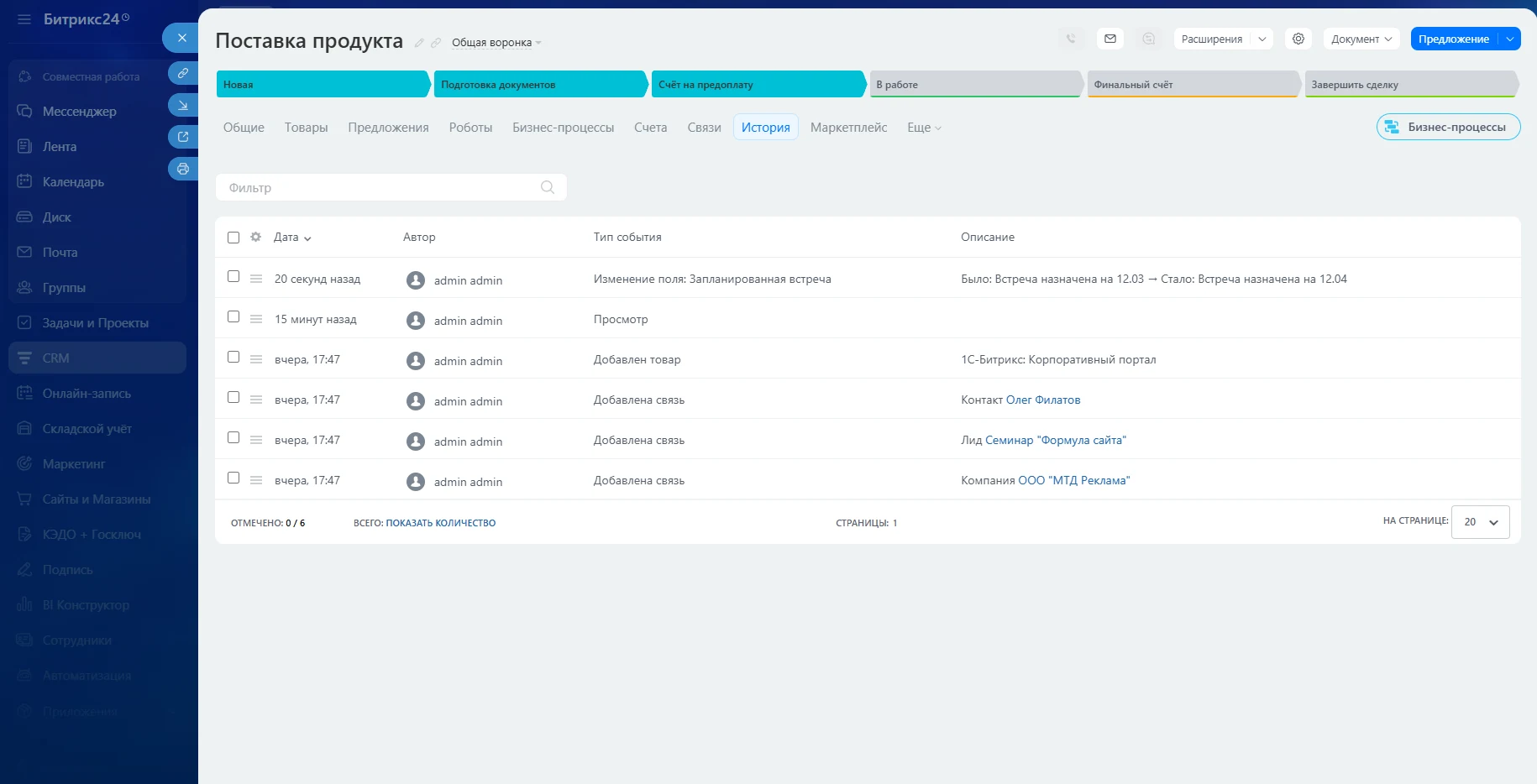Set the deal stage to В работе
The image size is (1537, 784).
tap(976, 84)
